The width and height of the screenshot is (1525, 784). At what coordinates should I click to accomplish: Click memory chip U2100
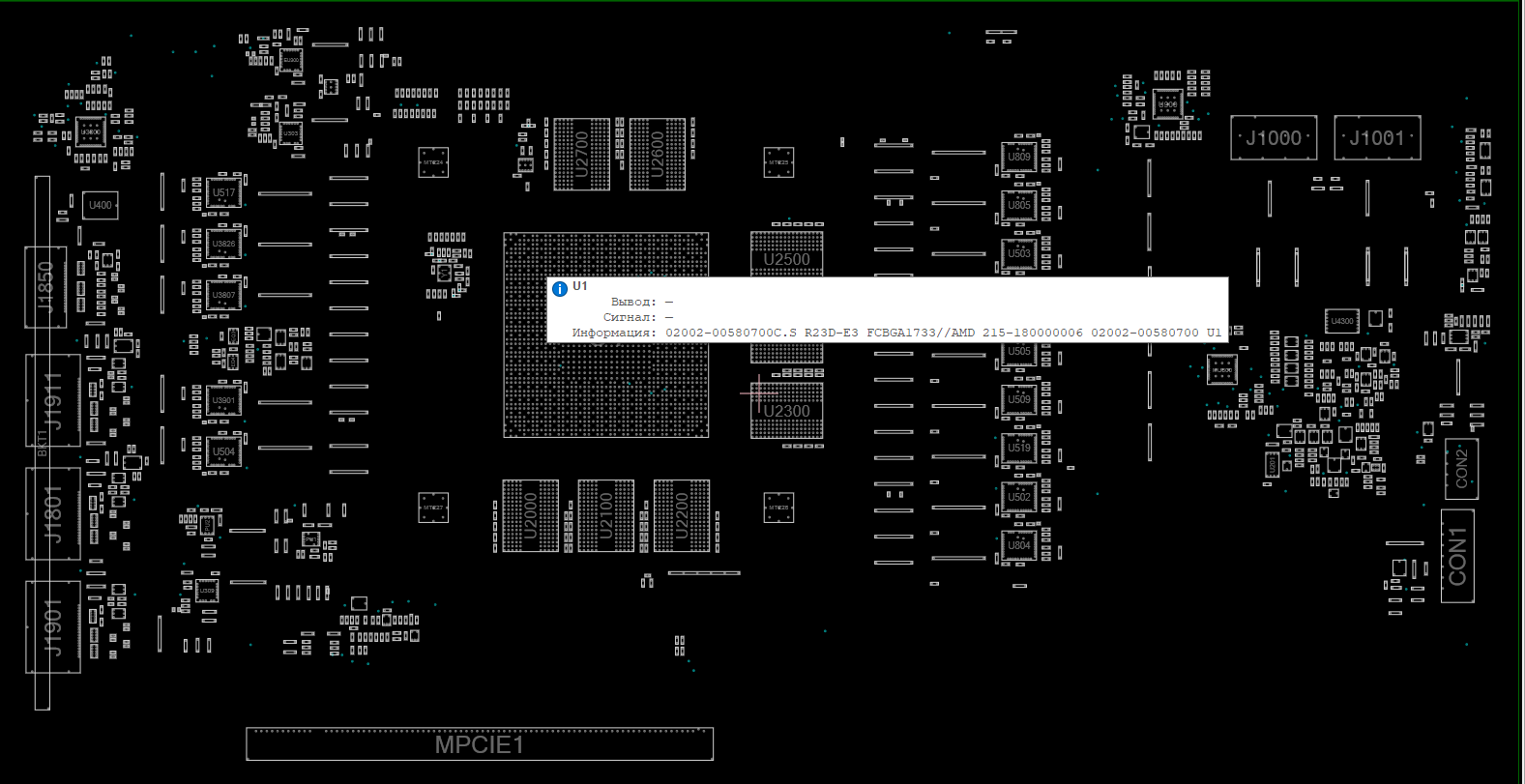(605, 516)
